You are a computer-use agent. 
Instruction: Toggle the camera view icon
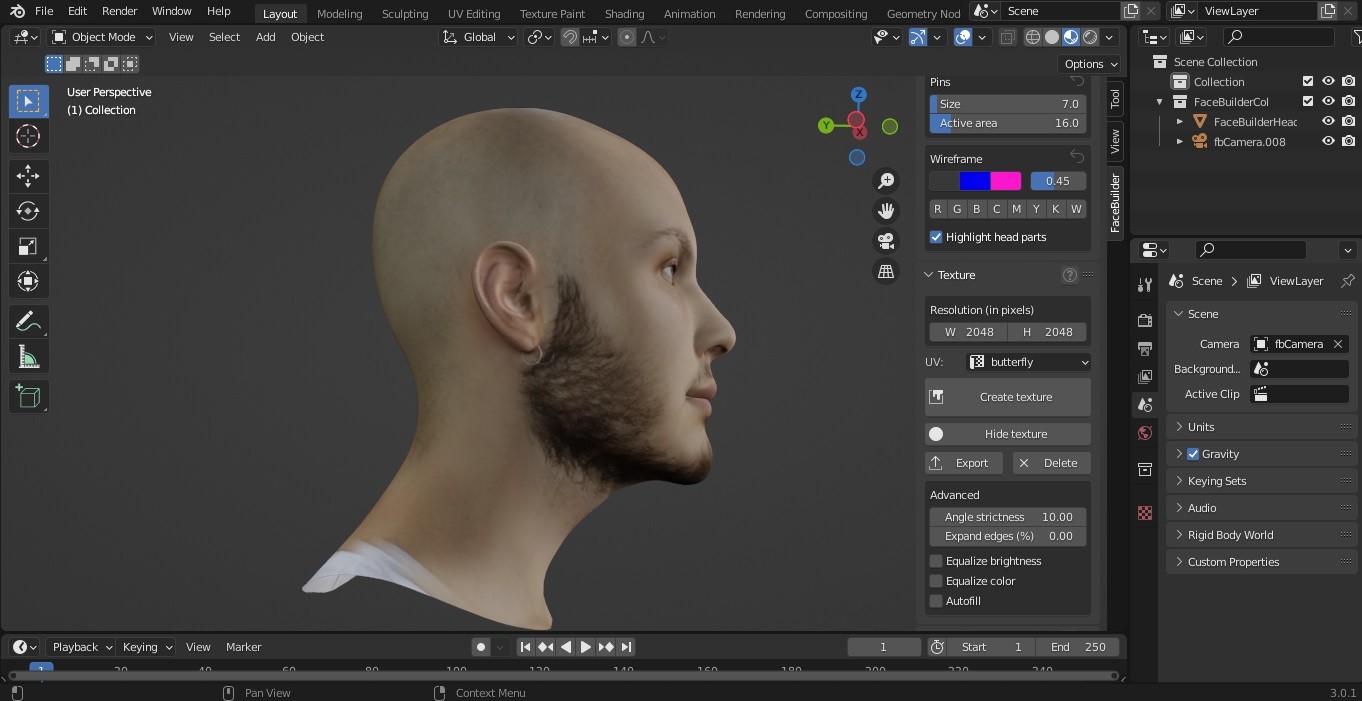[886, 241]
